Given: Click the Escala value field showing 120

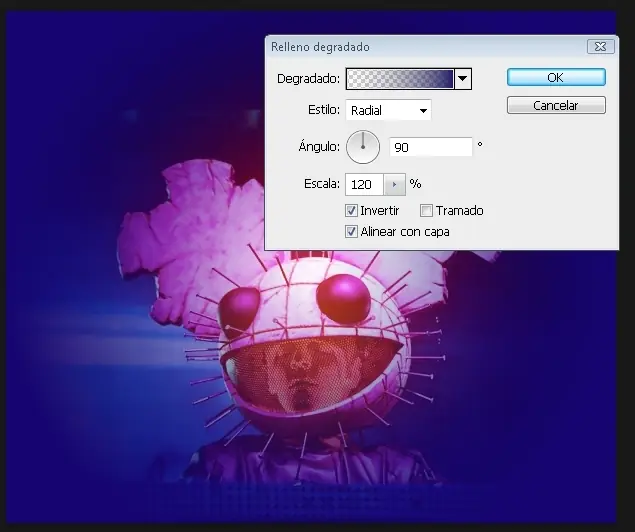Looking at the screenshot, I should [364, 185].
